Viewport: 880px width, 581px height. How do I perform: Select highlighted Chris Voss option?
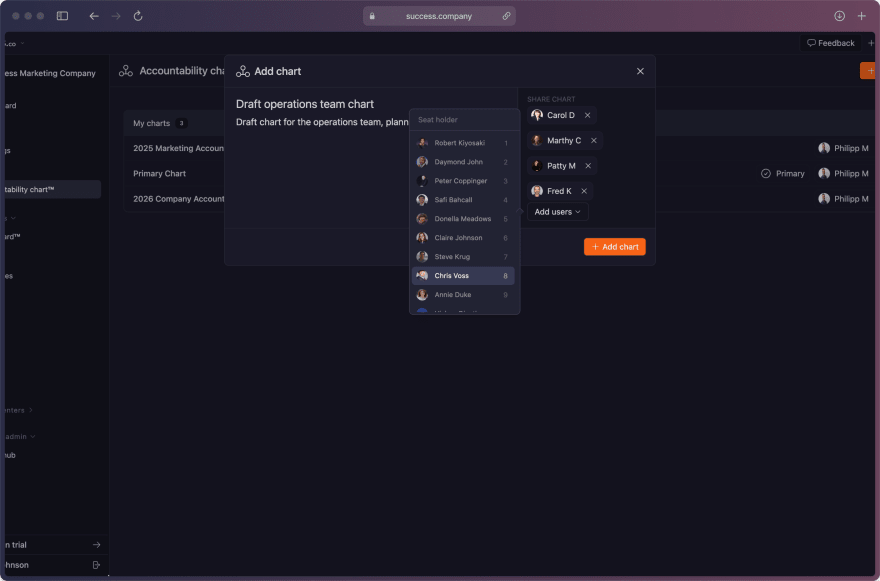point(463,276)
